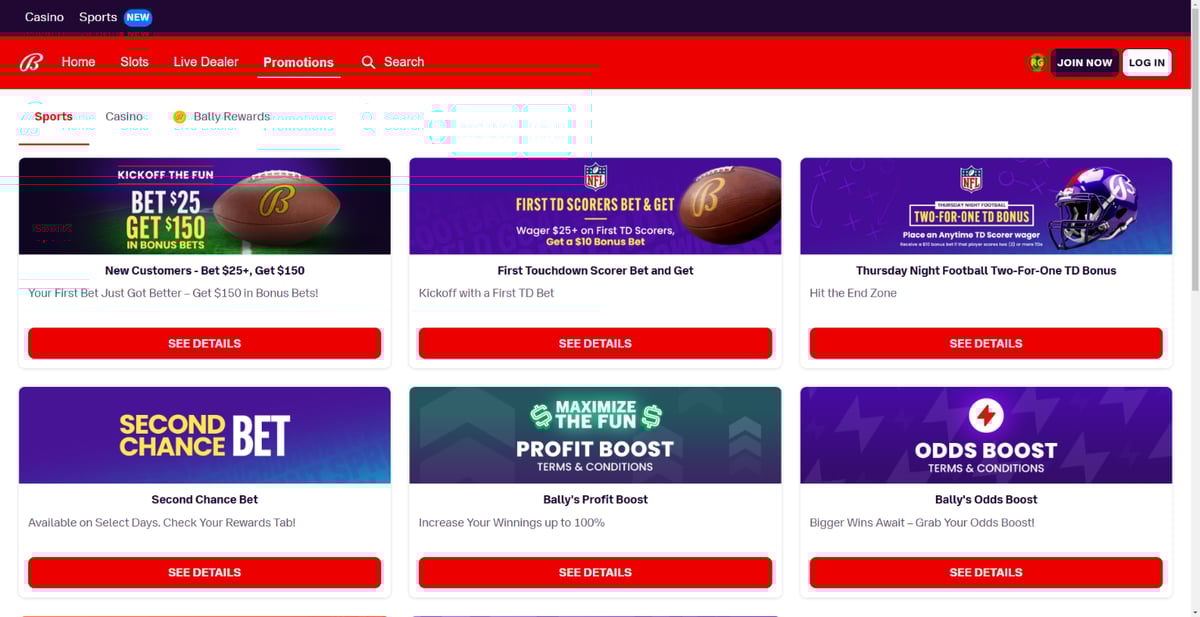Go to the Home page link
The height and width of the screenshot is (617, 1200).
78,62
